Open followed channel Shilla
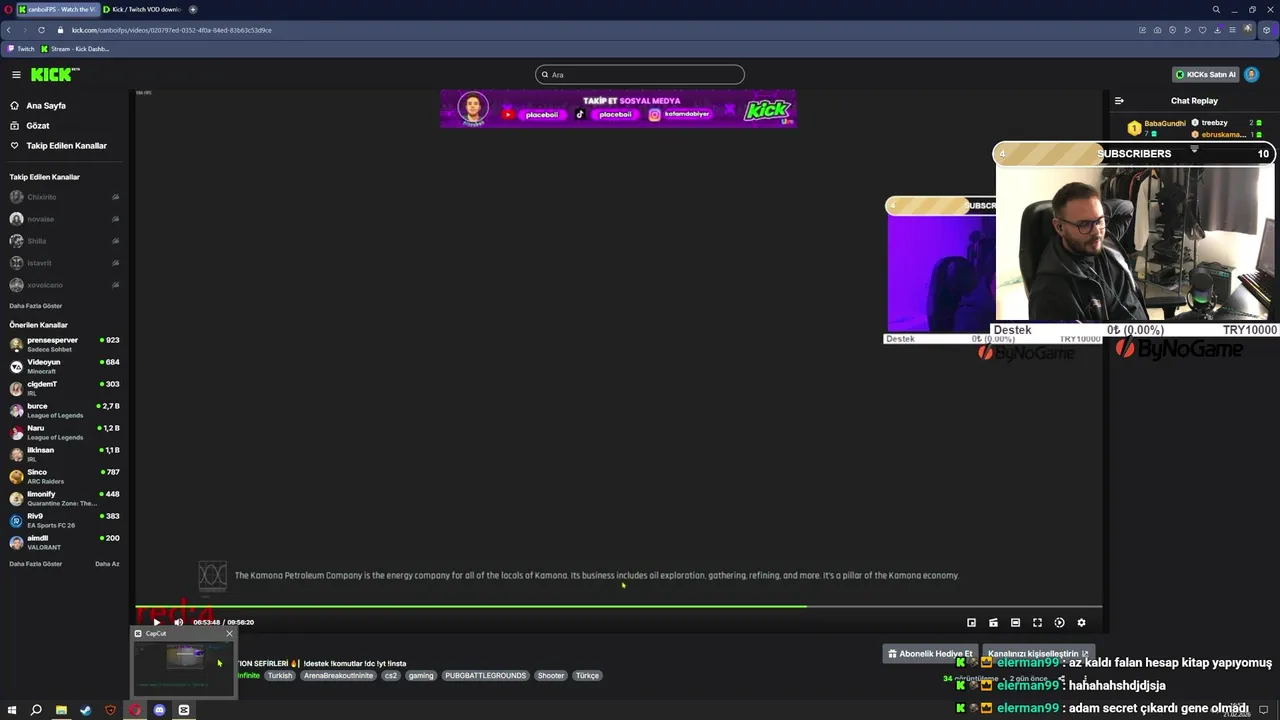1280x720 pixels. click(x=64, y=241)
